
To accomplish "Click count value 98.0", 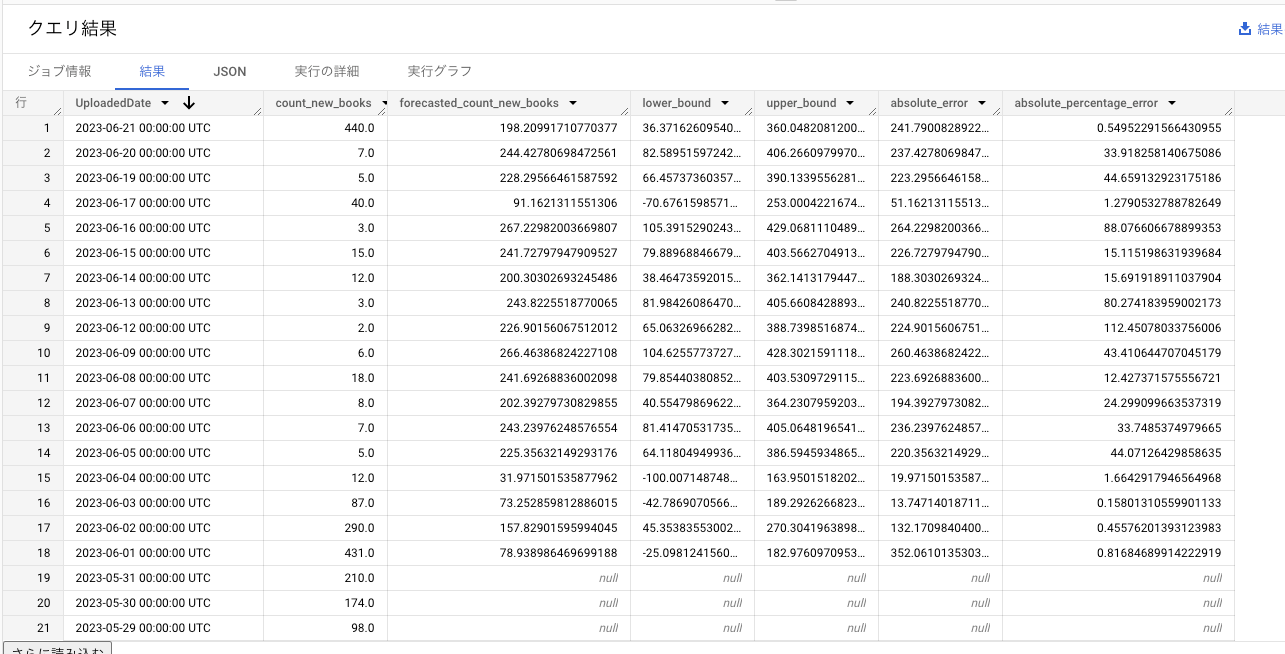I will pos(362,628).
